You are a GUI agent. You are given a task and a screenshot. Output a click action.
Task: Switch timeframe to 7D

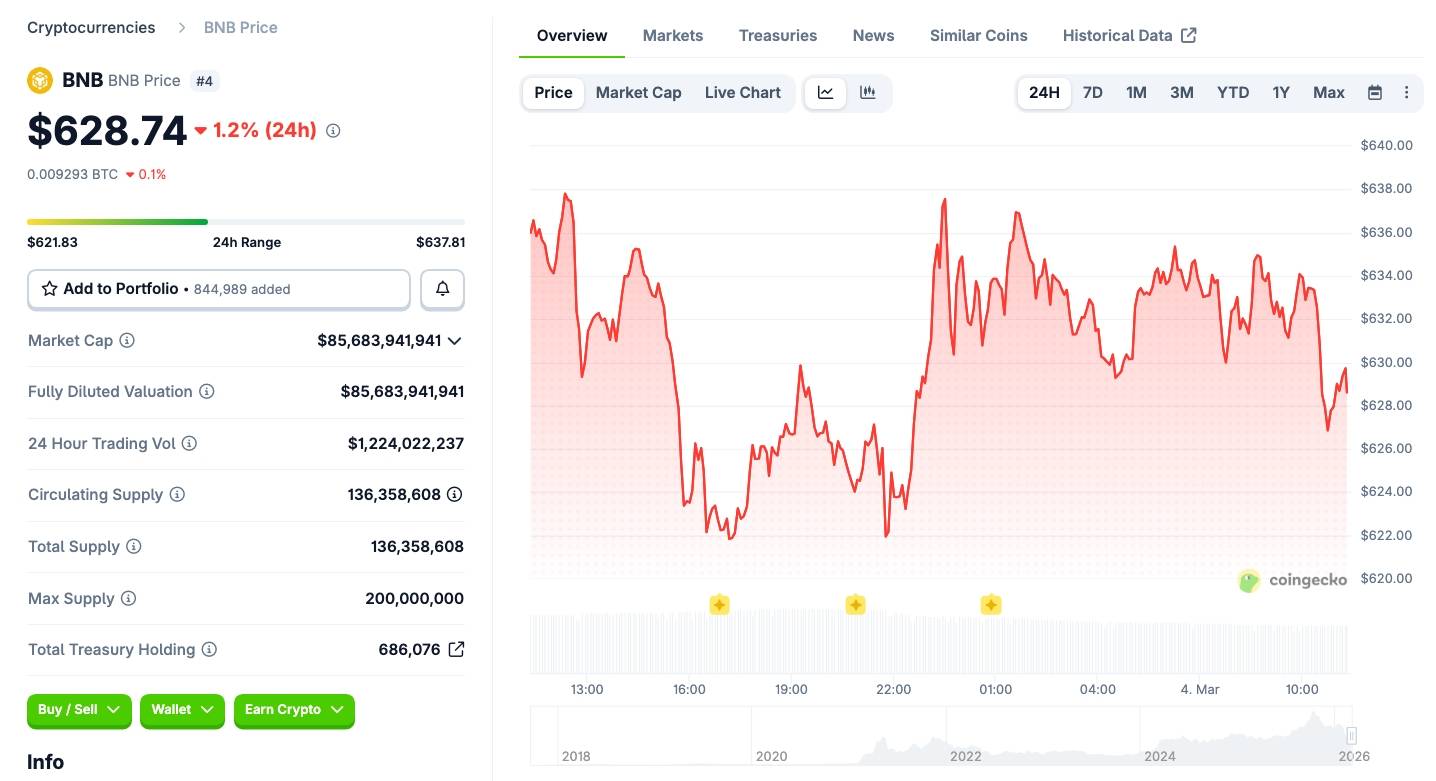1092,92
